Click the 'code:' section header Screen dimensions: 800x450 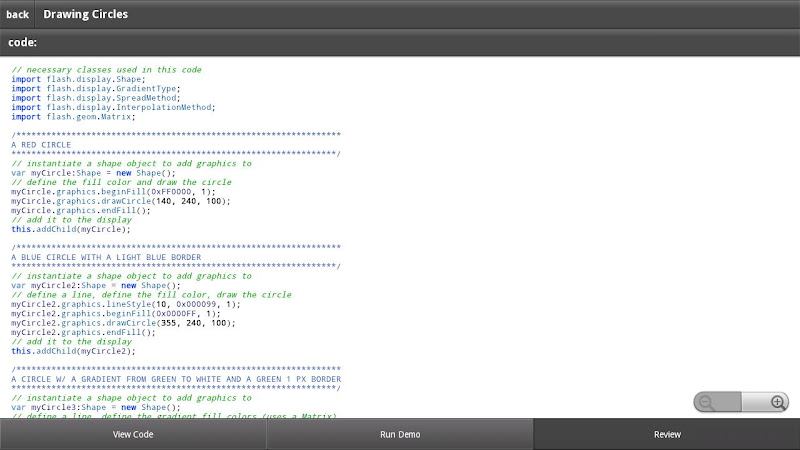[x=22, y=42]
